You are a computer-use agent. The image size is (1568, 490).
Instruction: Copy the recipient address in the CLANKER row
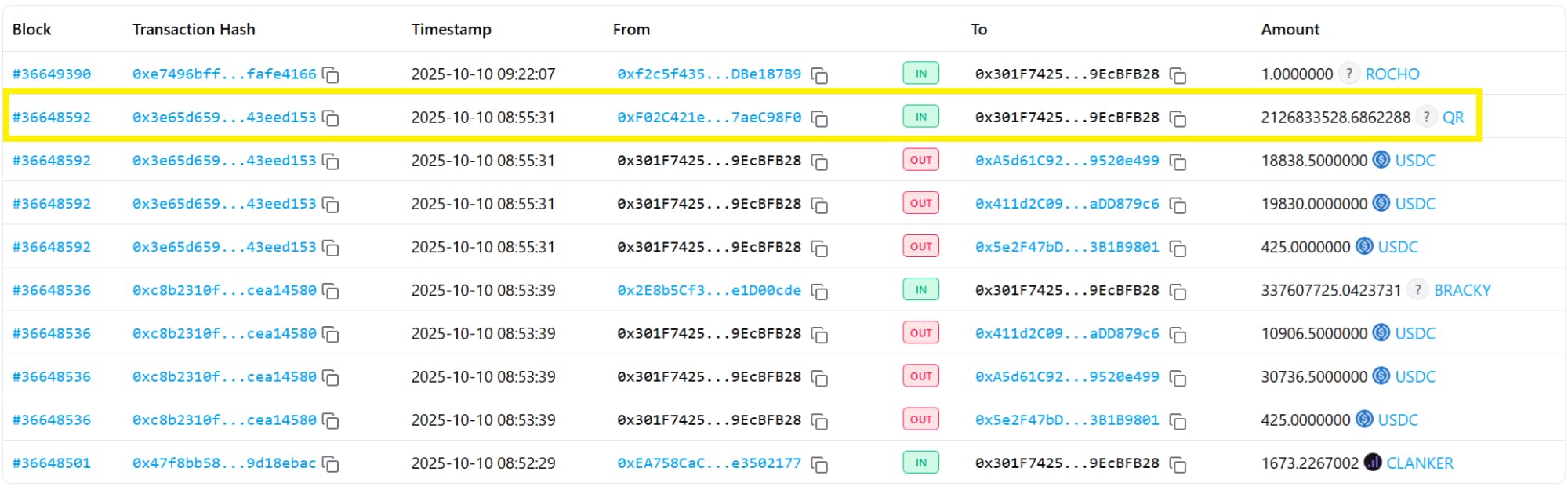click(x=1178, y=464)
